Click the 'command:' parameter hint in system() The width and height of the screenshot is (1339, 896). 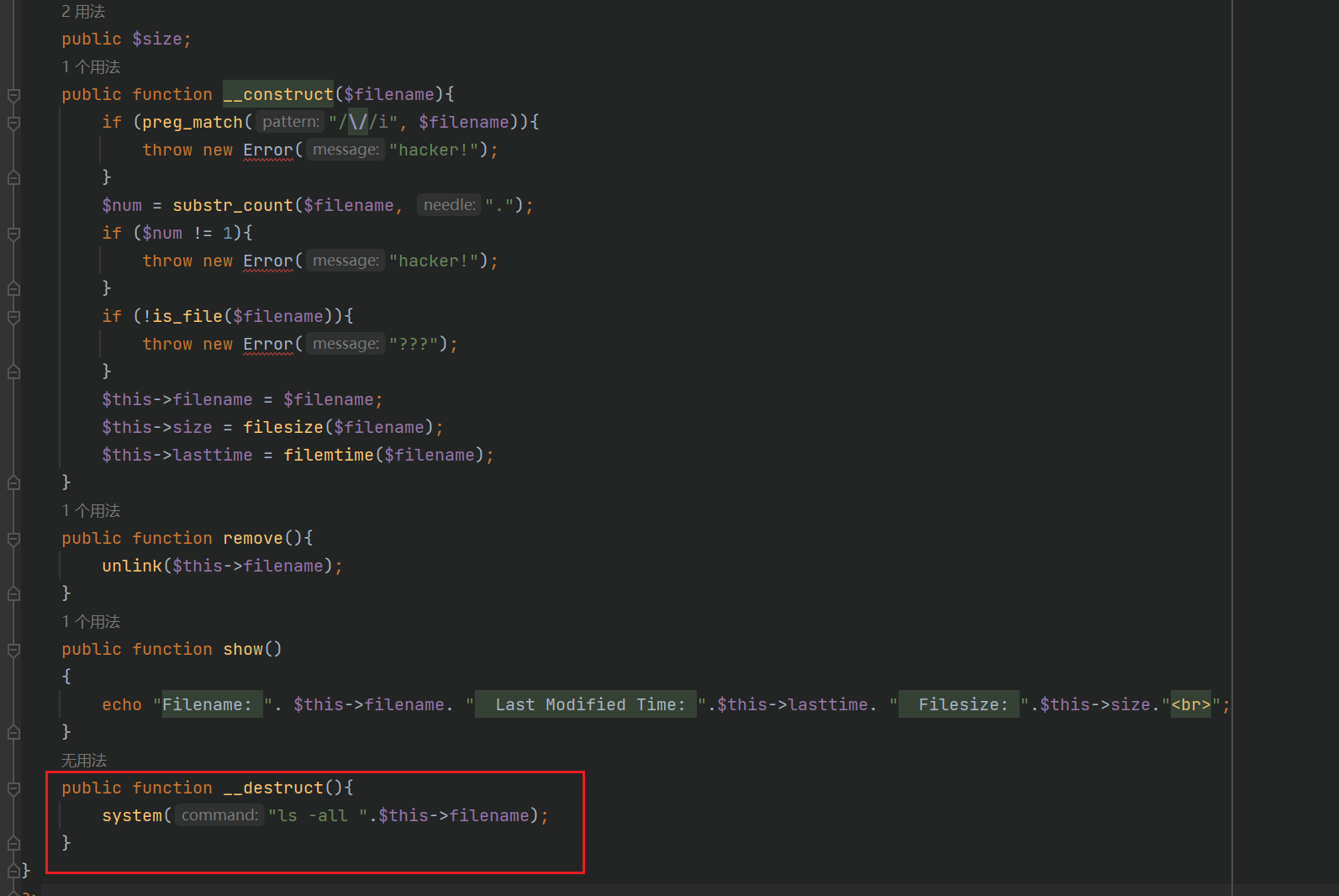click(x=219, y=815)
